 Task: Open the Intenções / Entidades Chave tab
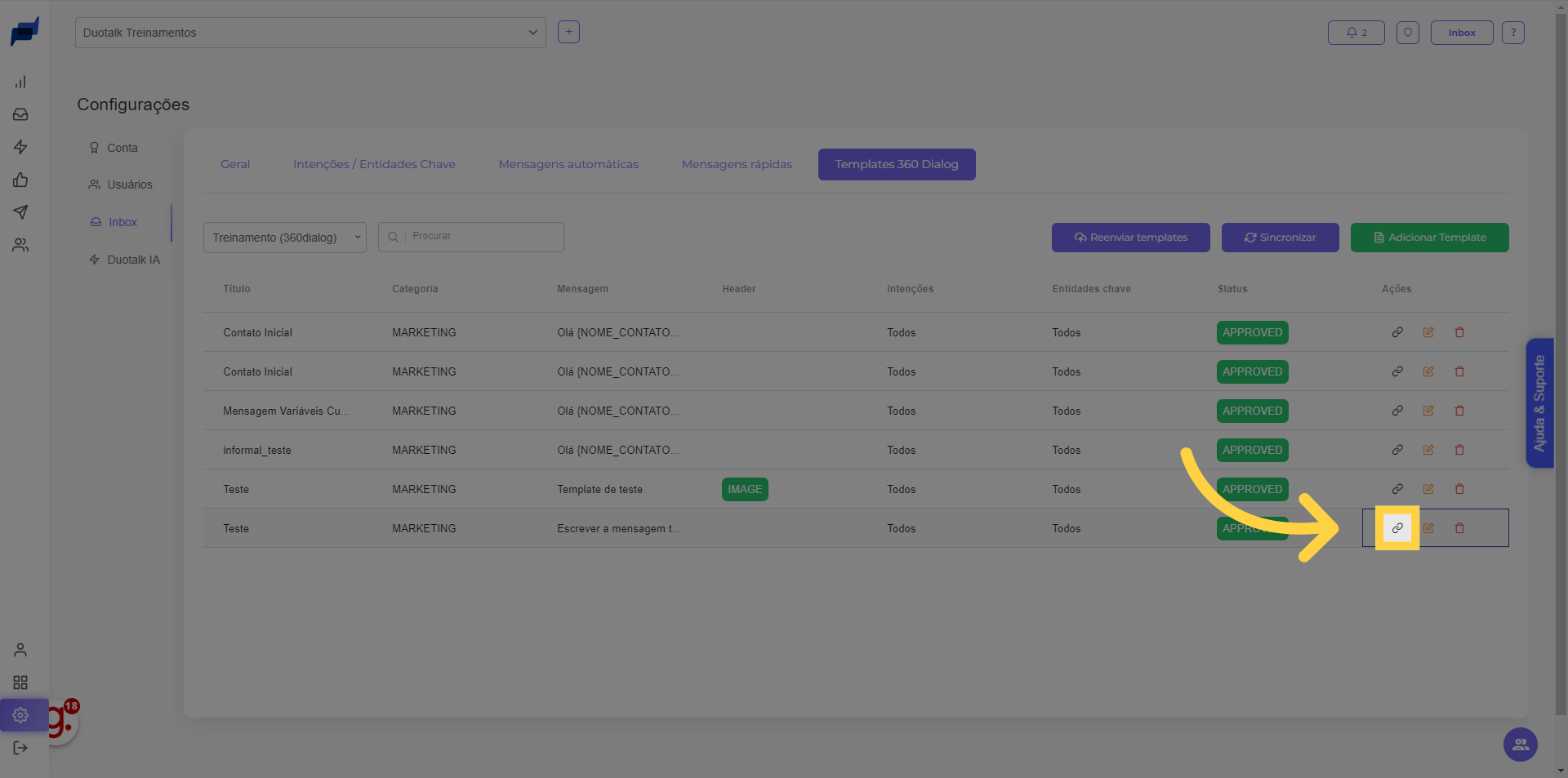[x=374, y=164]
